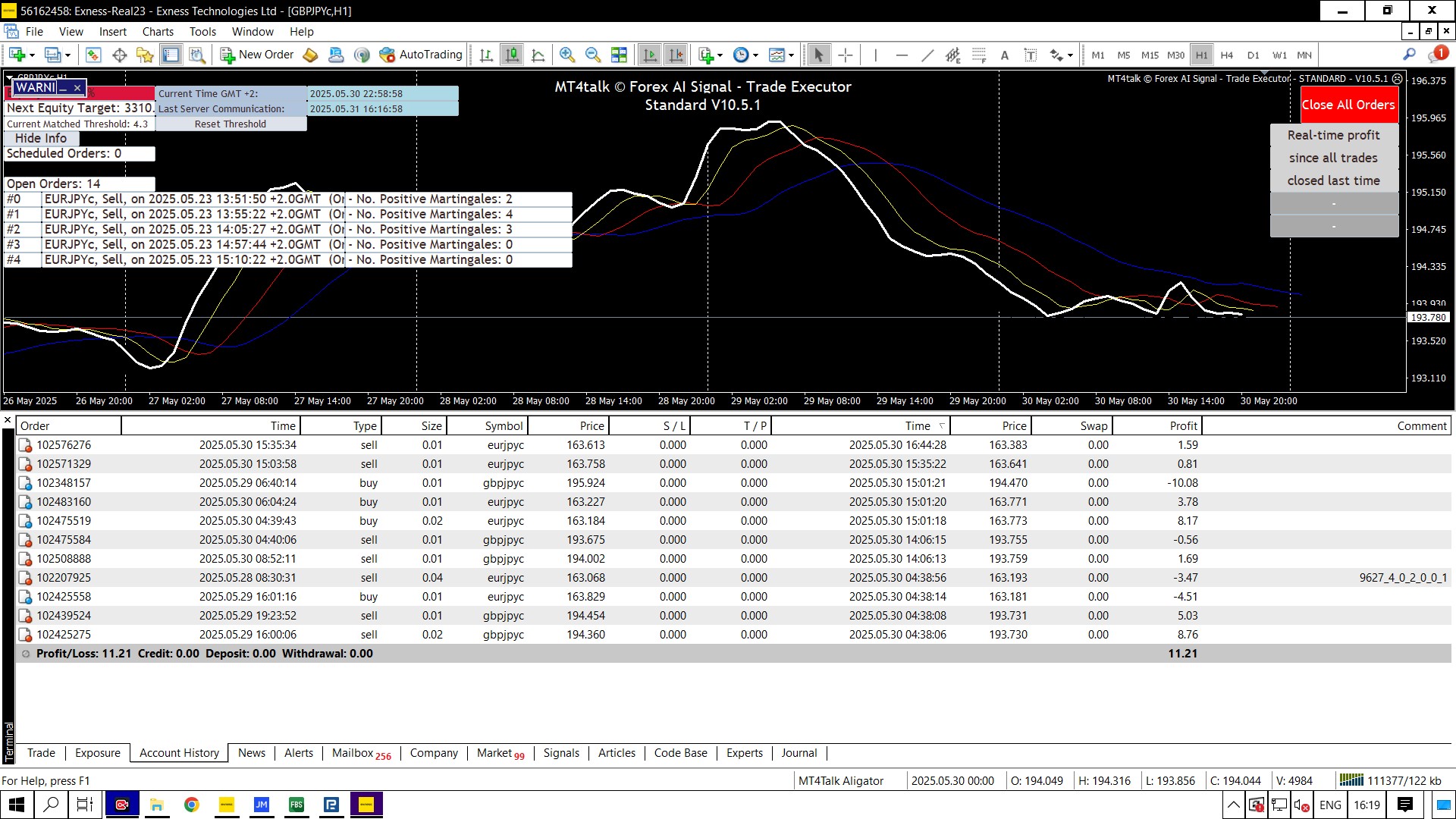1456x819 pixels.
Task: Click the Reset Threshold button
Action: [x=231, y=124]
